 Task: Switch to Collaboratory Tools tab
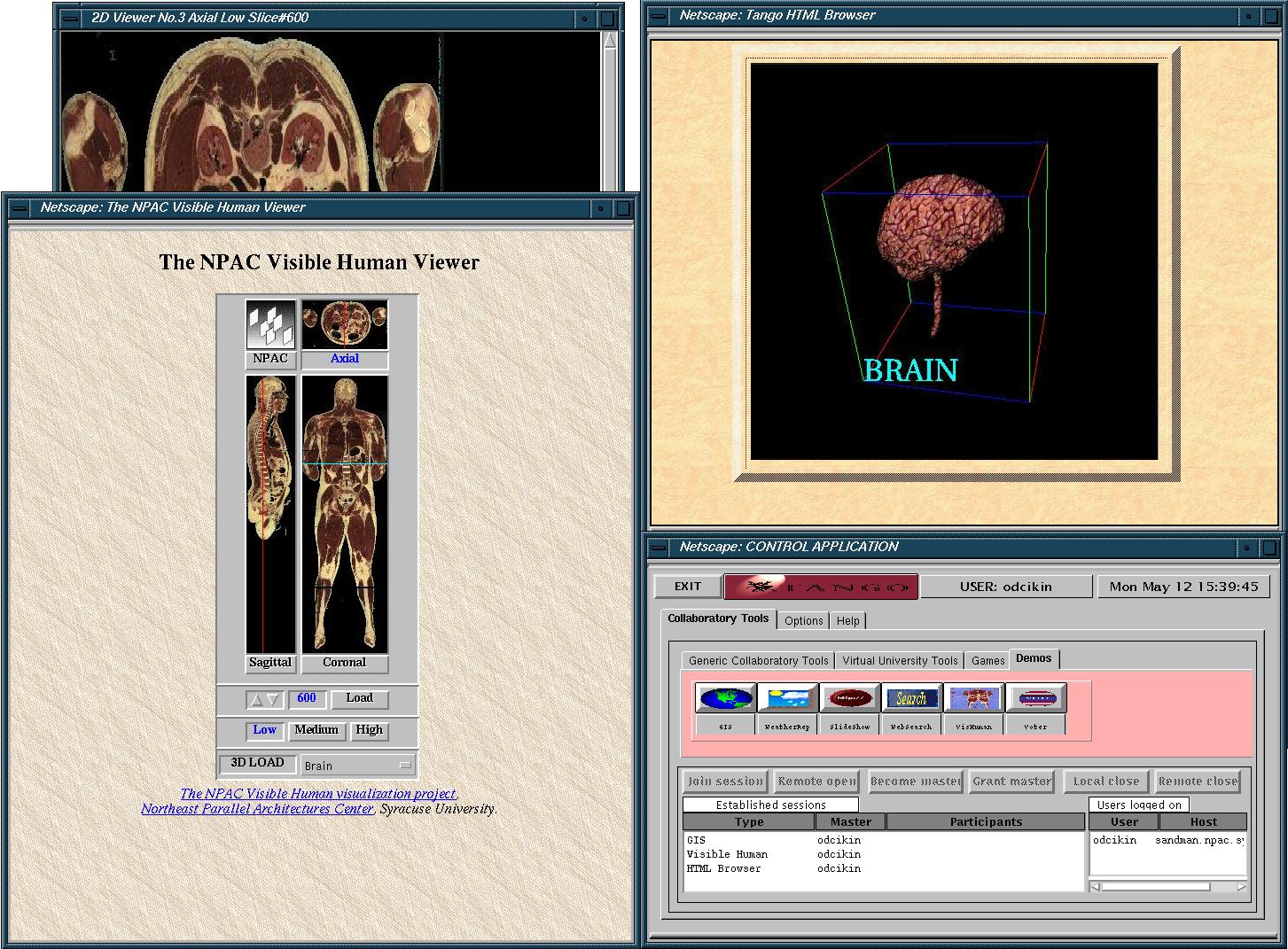(718, 619)
